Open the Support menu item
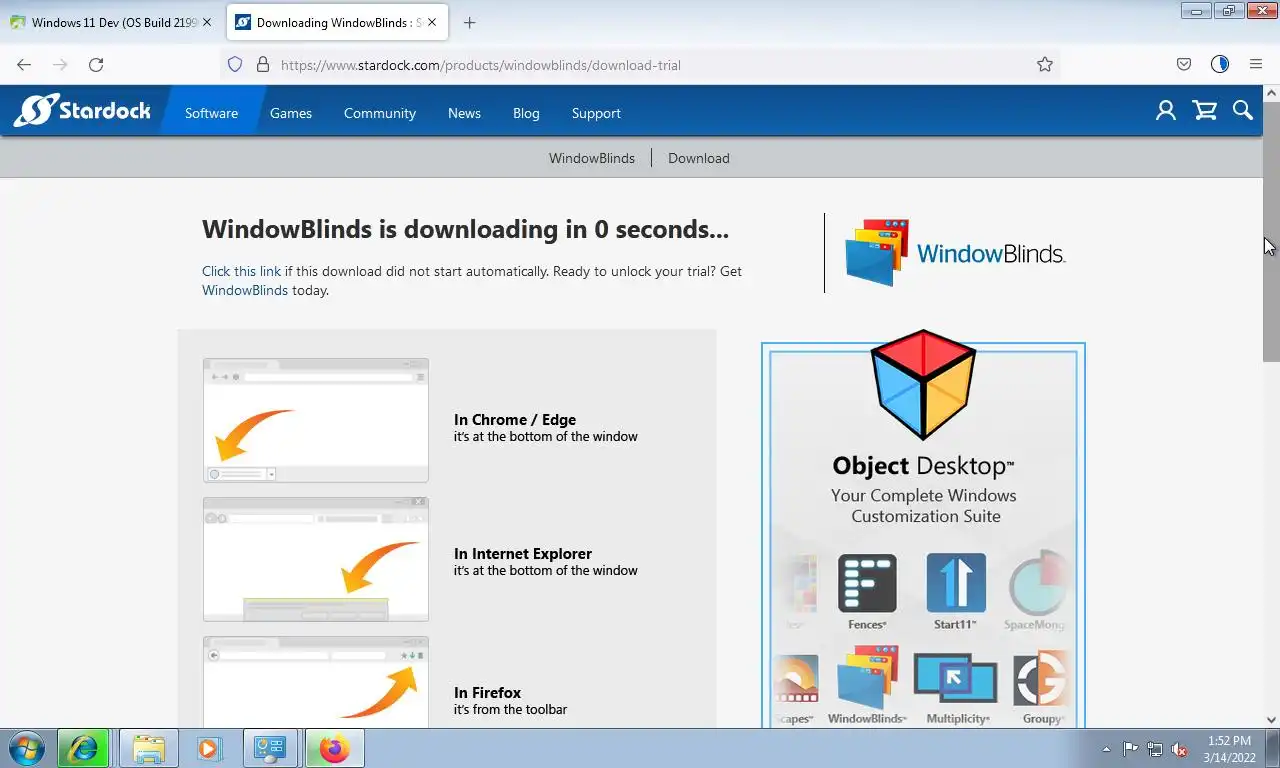Viewport: 1280px width, 768px height. (x=596, y=113)
